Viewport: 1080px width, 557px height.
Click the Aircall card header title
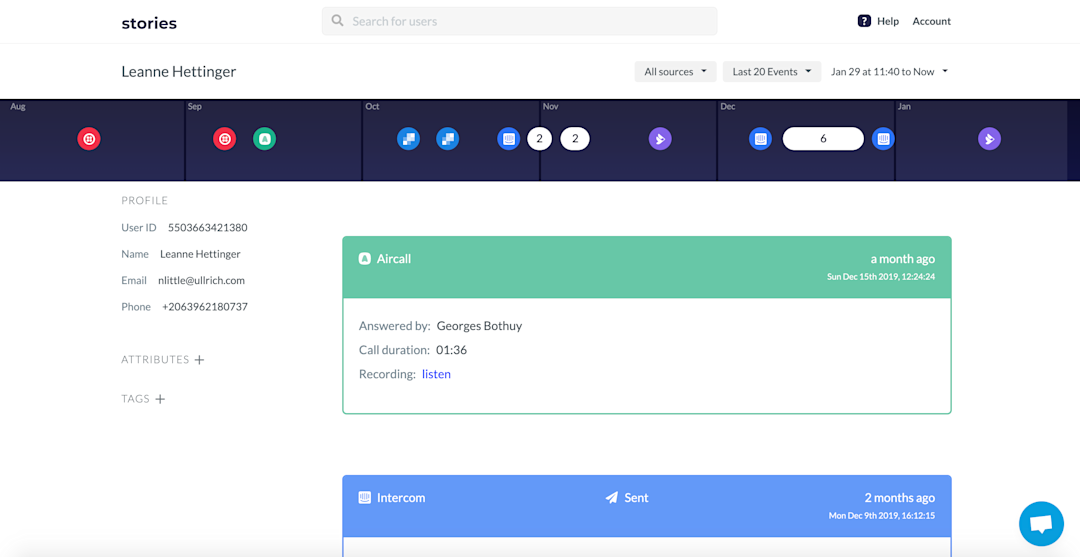(394, 259)
